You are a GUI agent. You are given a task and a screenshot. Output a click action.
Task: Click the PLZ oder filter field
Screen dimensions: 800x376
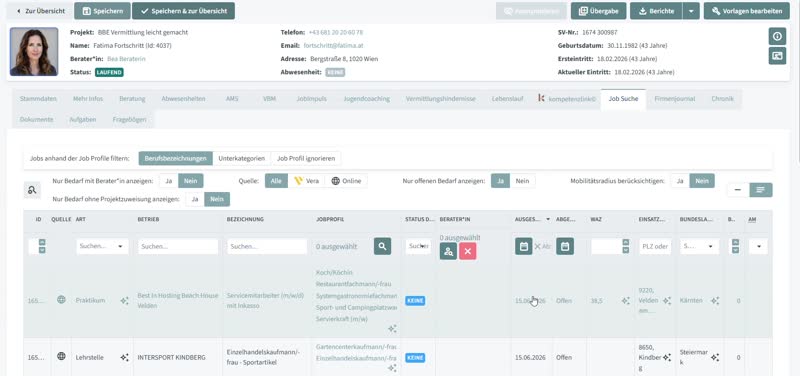click(x=655, y=246)
